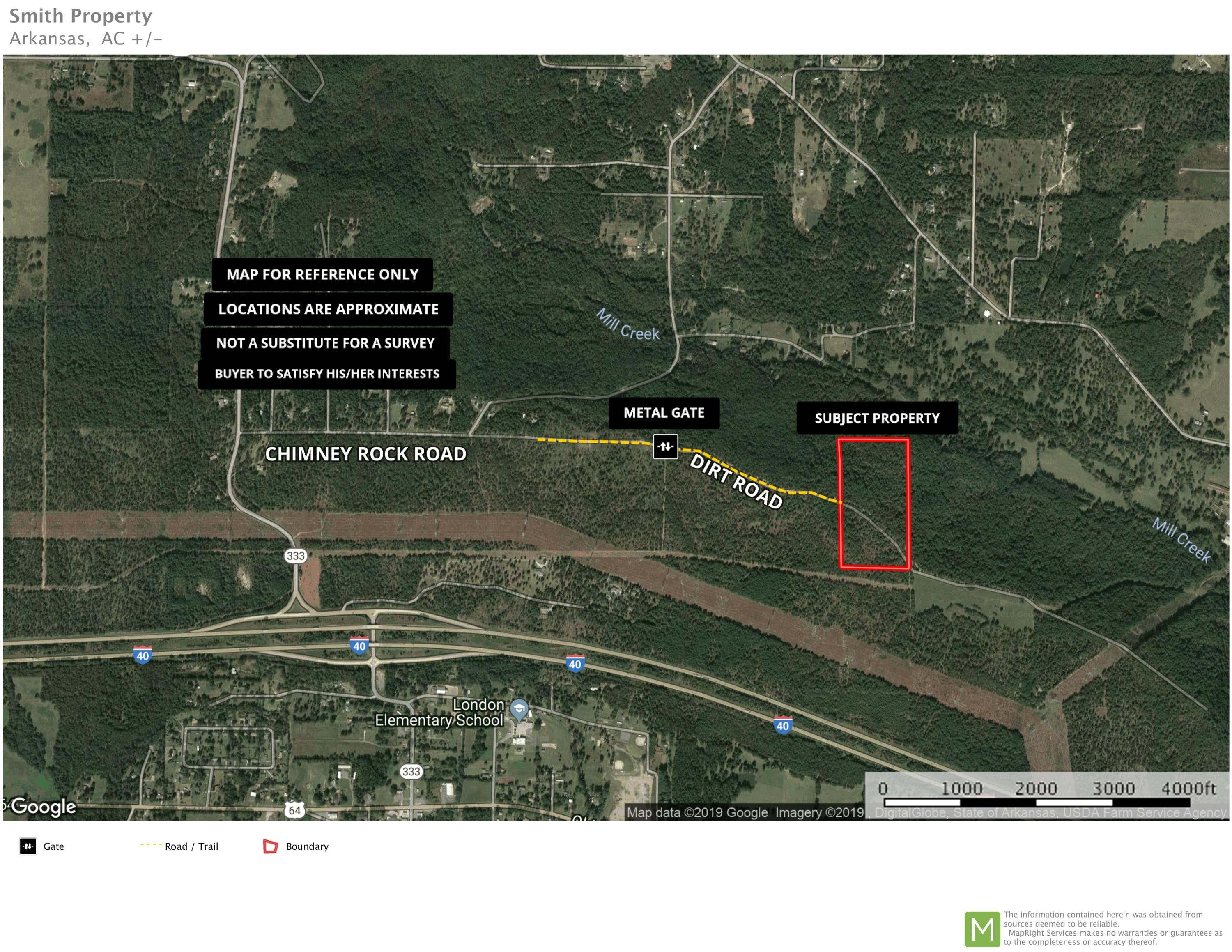Click the London Elementary School map pin
This screenshot has height=952, width=1232.
pos(518,710)
